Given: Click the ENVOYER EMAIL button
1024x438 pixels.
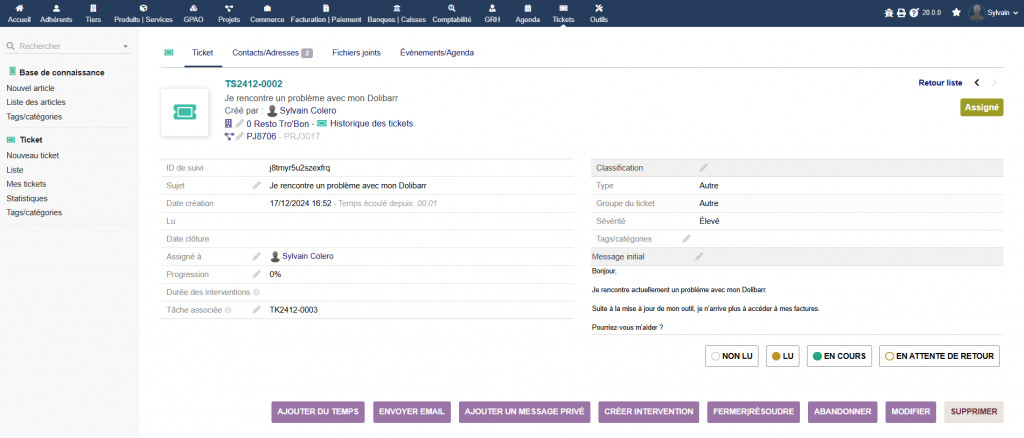Looking at the screenshot, I should point(411,412).
